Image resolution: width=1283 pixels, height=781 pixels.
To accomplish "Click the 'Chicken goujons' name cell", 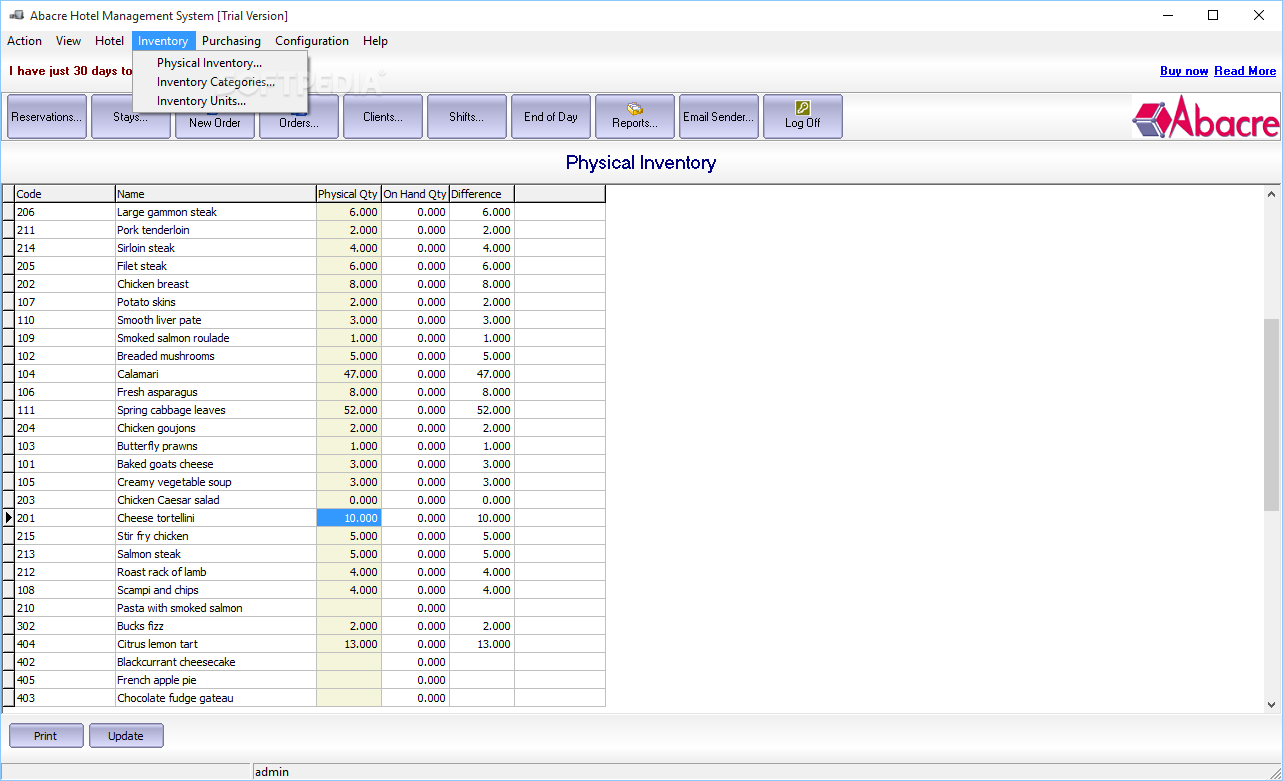I will pos(216,428).
